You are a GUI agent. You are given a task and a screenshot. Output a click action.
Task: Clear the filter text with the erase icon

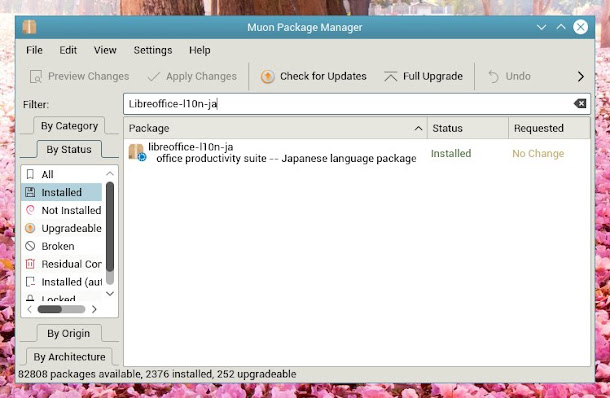coord(580,103)
